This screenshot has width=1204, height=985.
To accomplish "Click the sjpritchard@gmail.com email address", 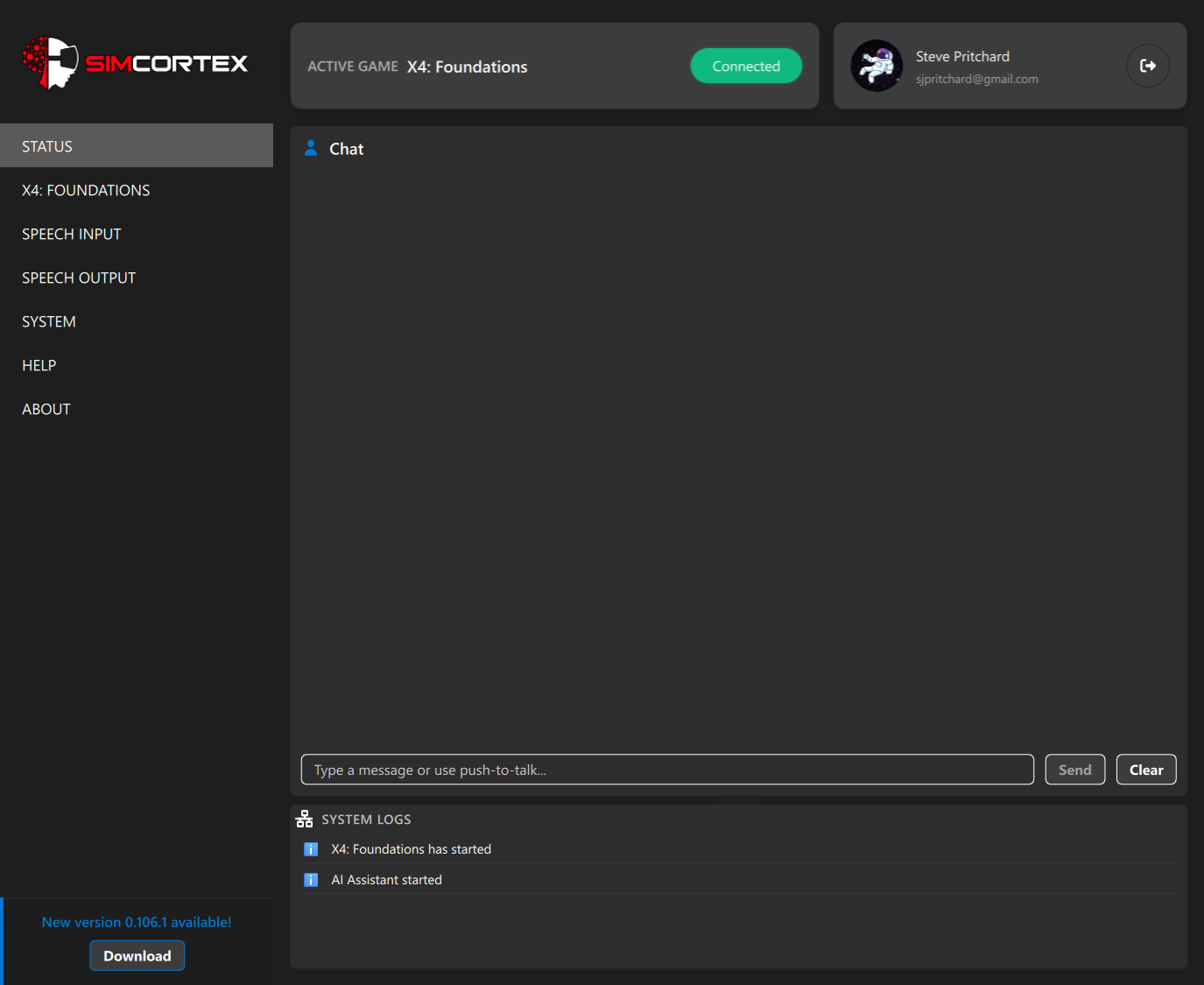I will tap(977, 79).
